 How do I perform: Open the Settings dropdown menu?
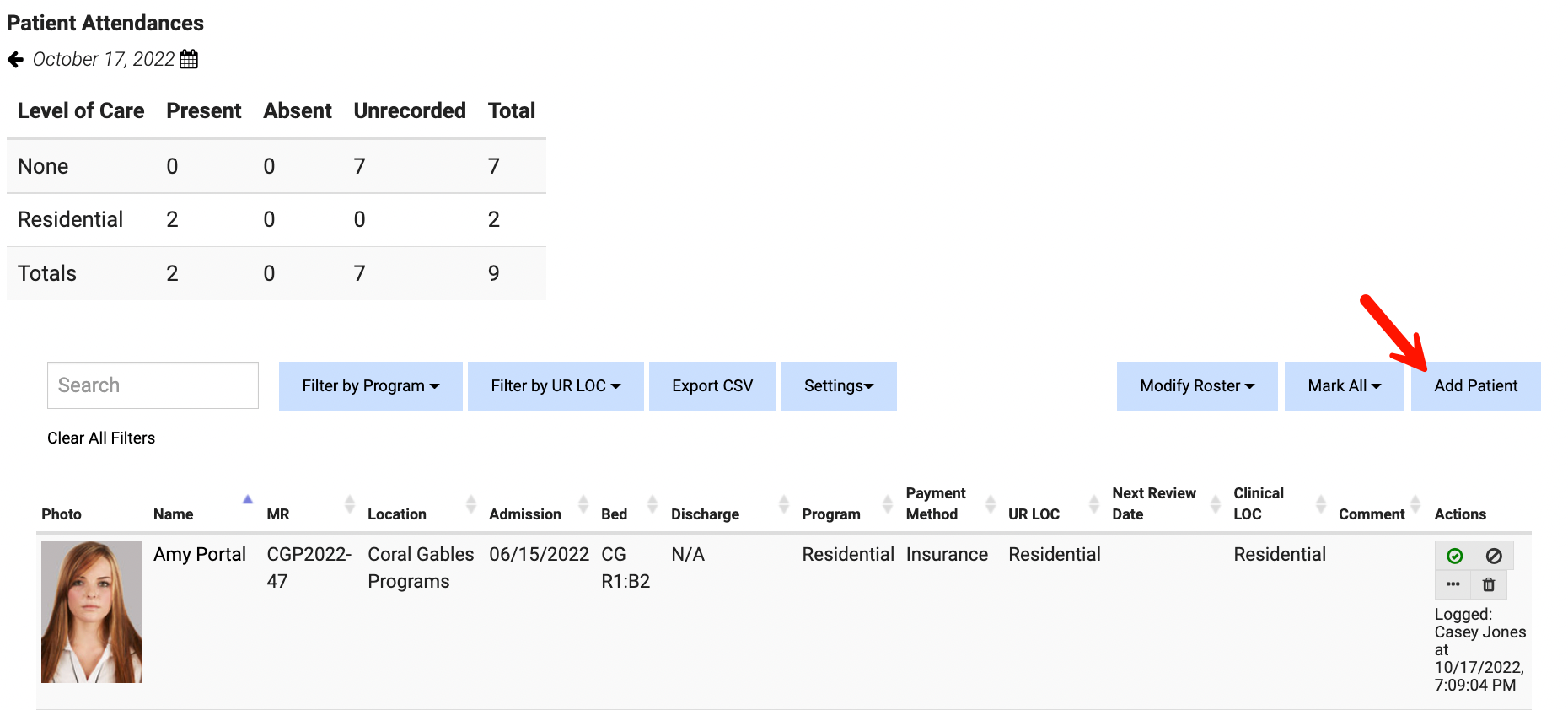[x=838, y=386]
